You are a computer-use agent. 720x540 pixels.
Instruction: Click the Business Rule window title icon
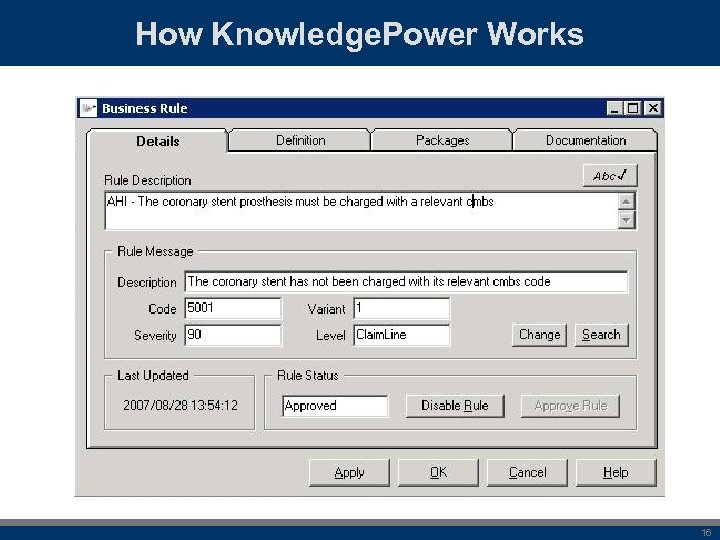pos(88,108)
